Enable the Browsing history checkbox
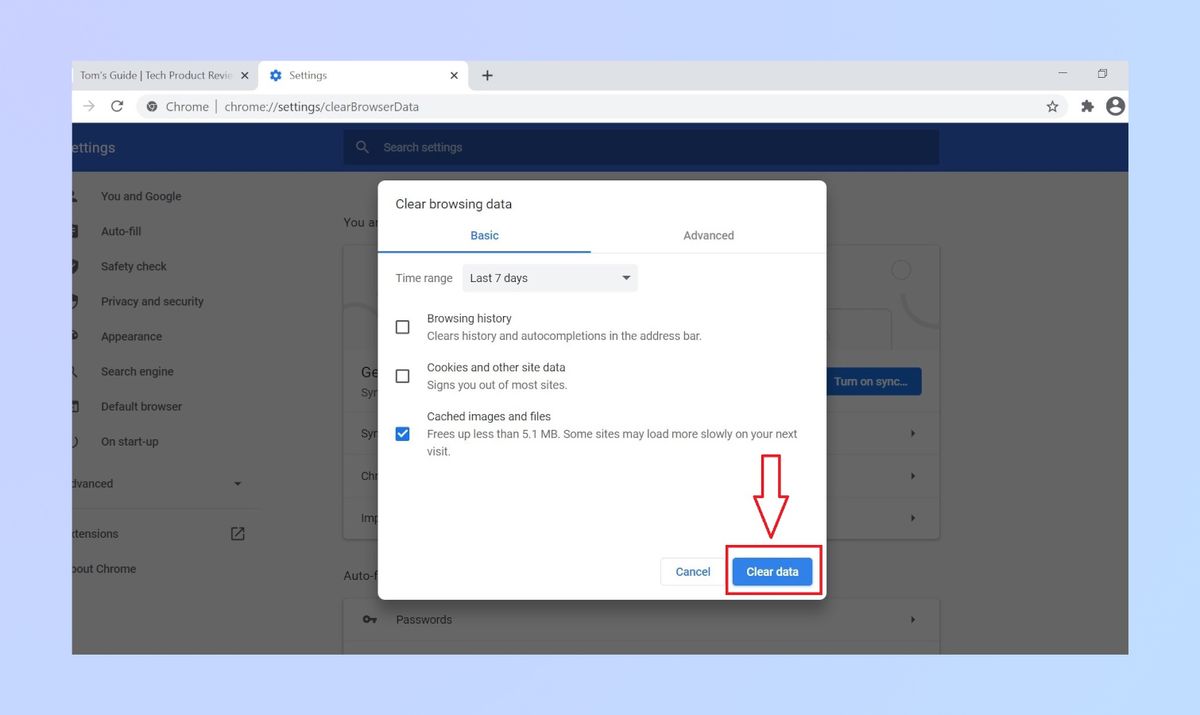This screenshot has height=715, width=1200. (x=403, y=327)
